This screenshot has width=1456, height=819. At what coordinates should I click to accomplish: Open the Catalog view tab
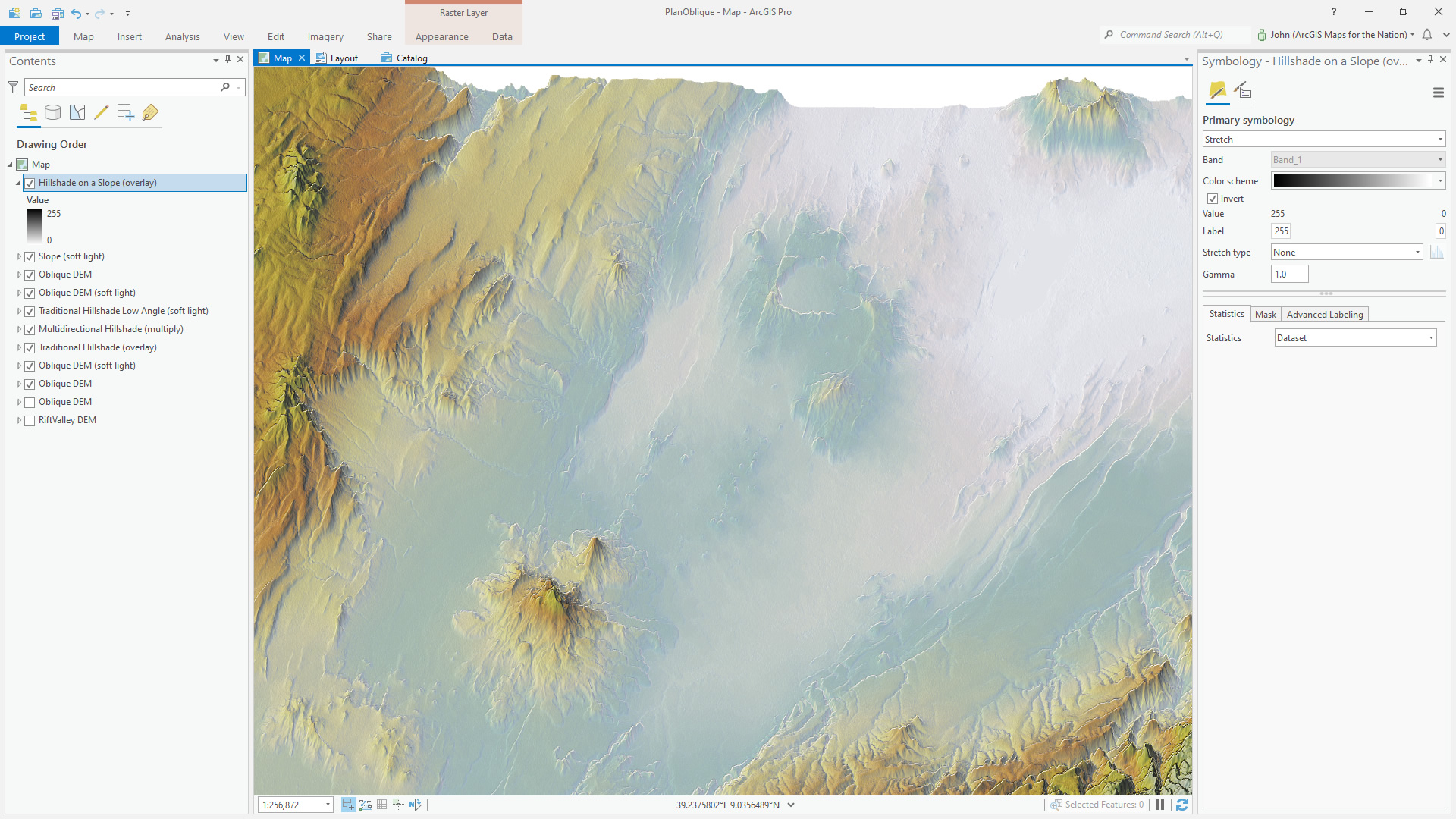(x=410, y=58)
